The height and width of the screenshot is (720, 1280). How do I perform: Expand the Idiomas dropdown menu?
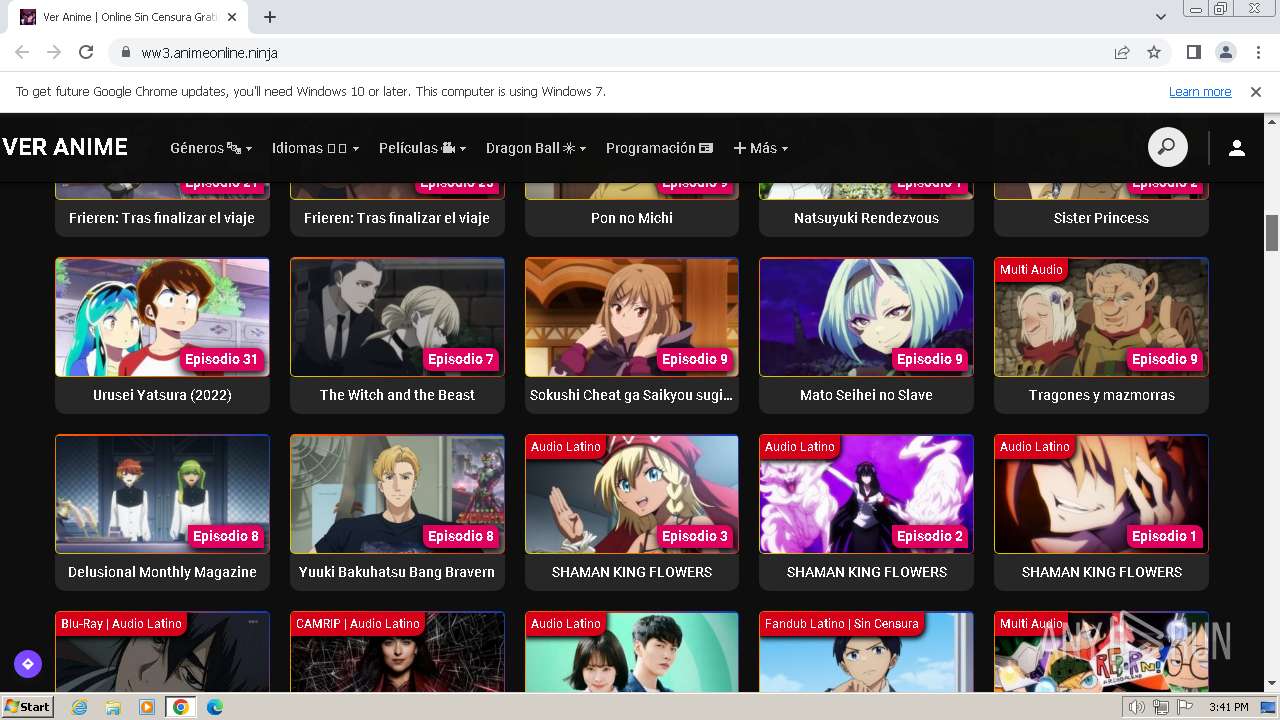(315, 148)
